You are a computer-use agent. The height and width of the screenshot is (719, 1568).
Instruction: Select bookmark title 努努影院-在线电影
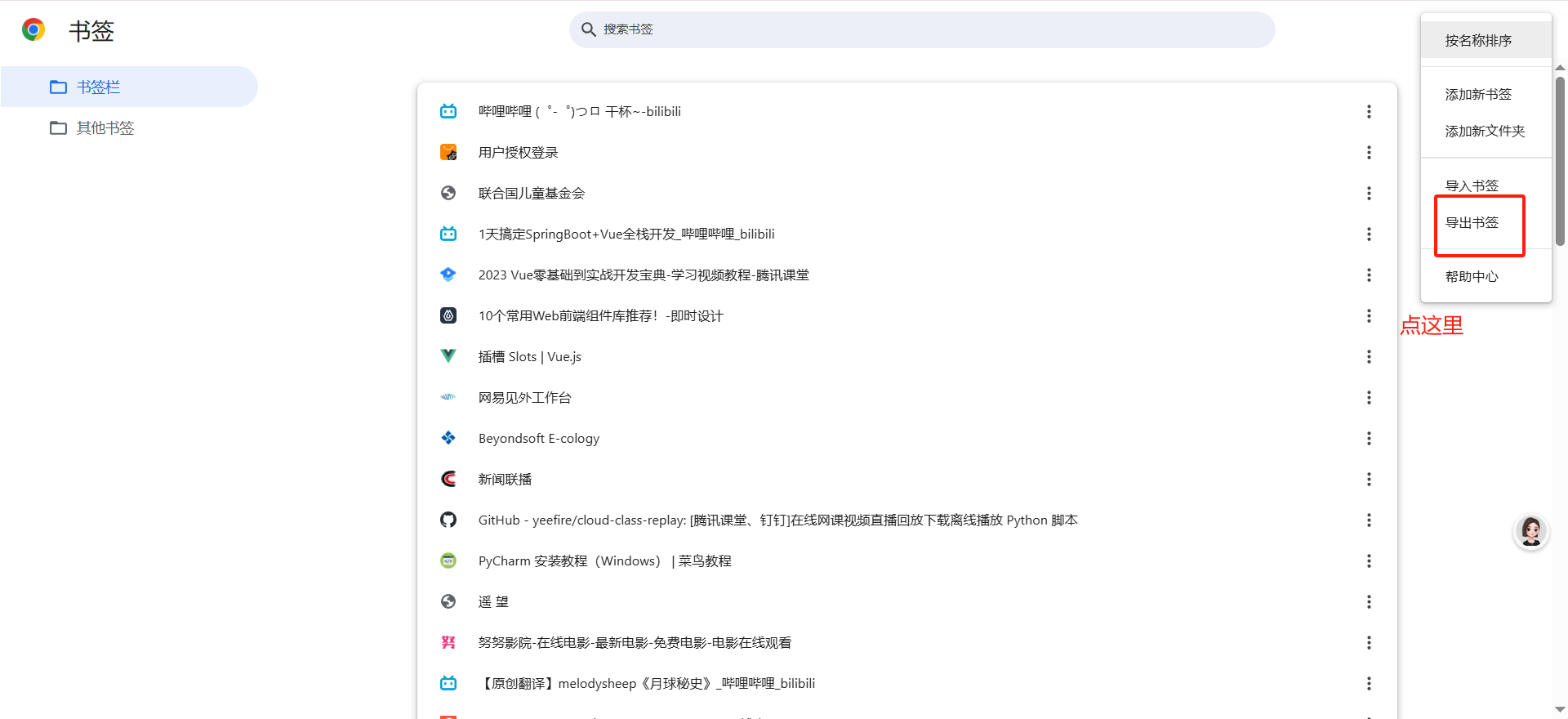pos(635,642)
